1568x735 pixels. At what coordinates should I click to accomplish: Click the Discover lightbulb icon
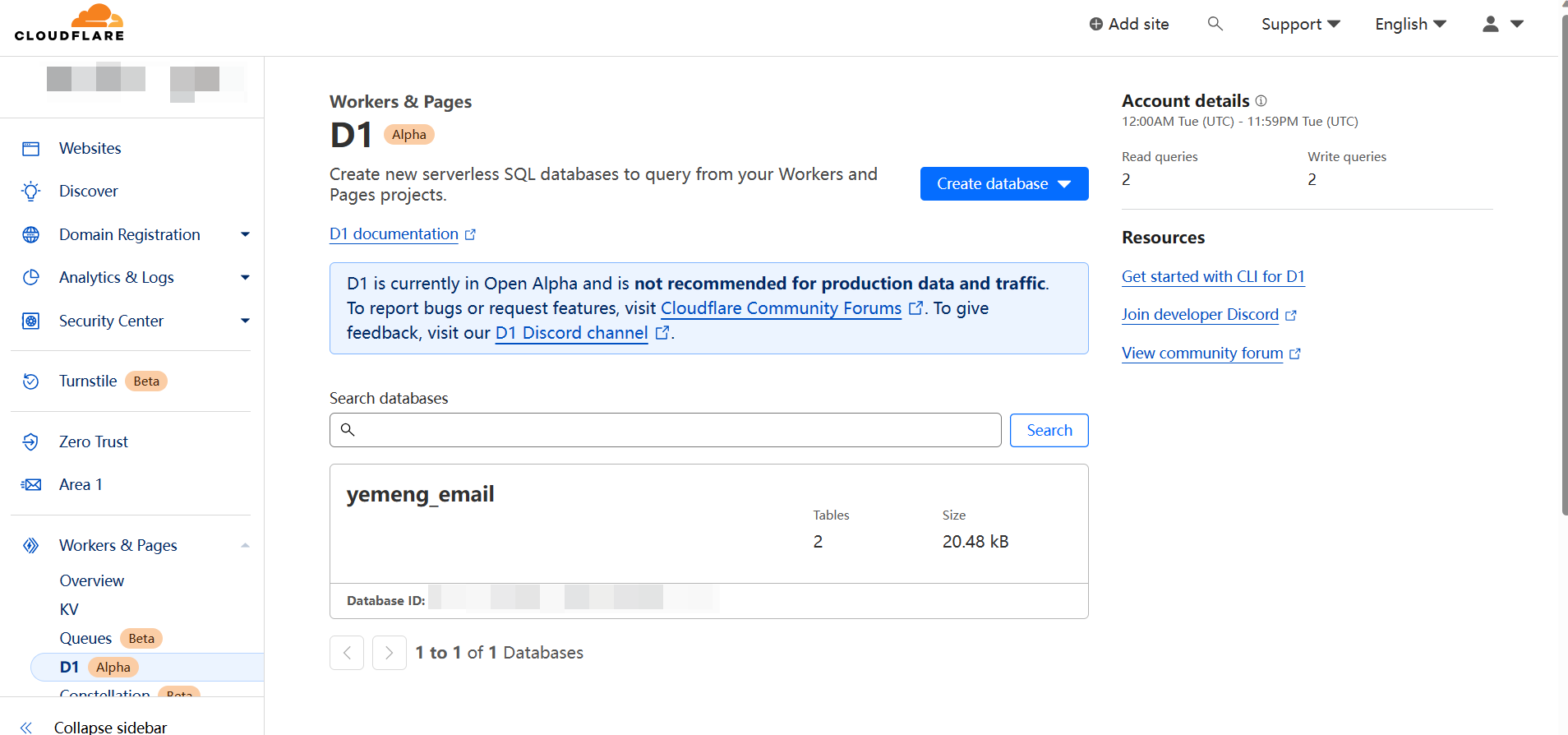[x=31, y=192]
